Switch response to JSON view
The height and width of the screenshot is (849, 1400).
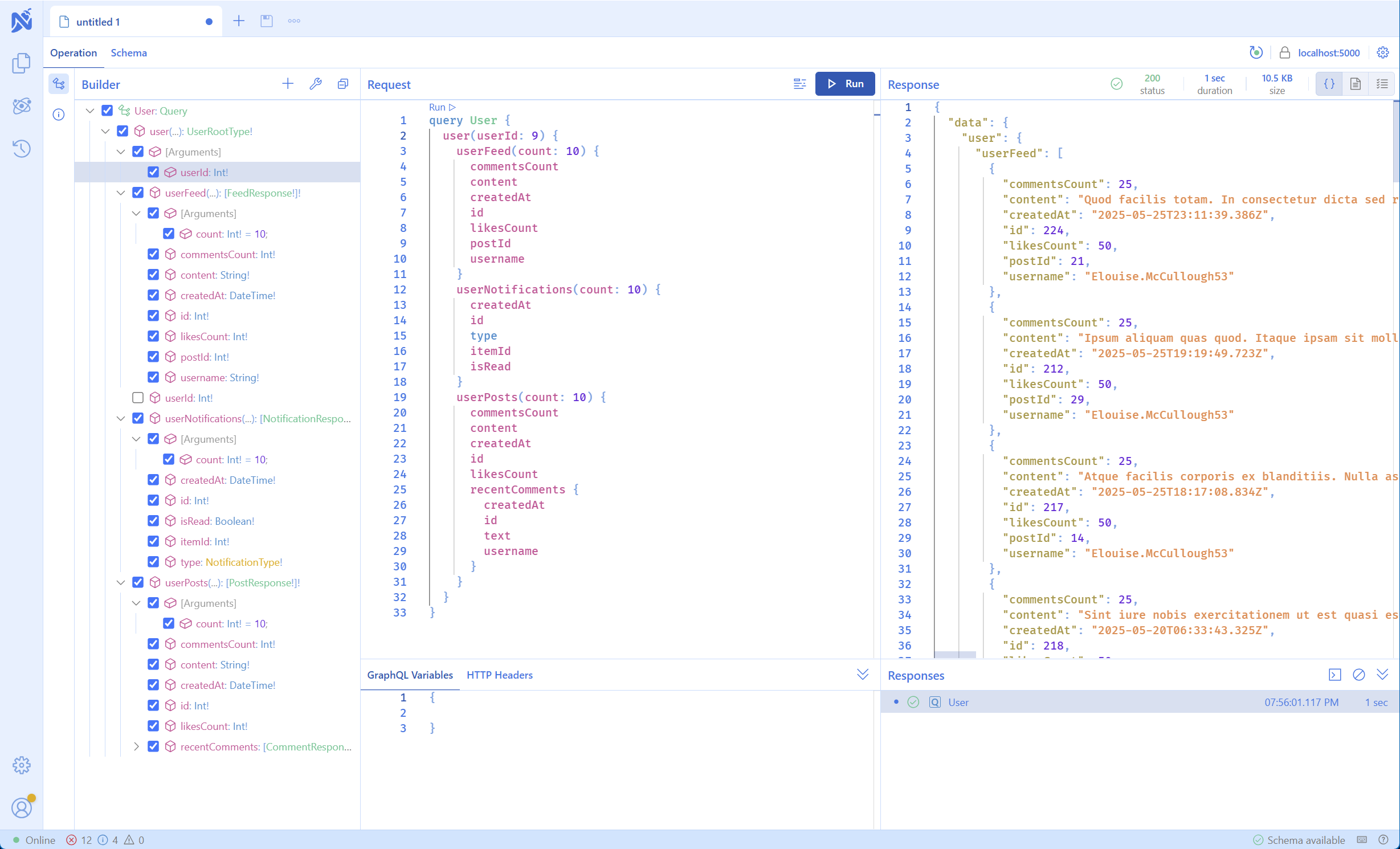pos(1329,84)
